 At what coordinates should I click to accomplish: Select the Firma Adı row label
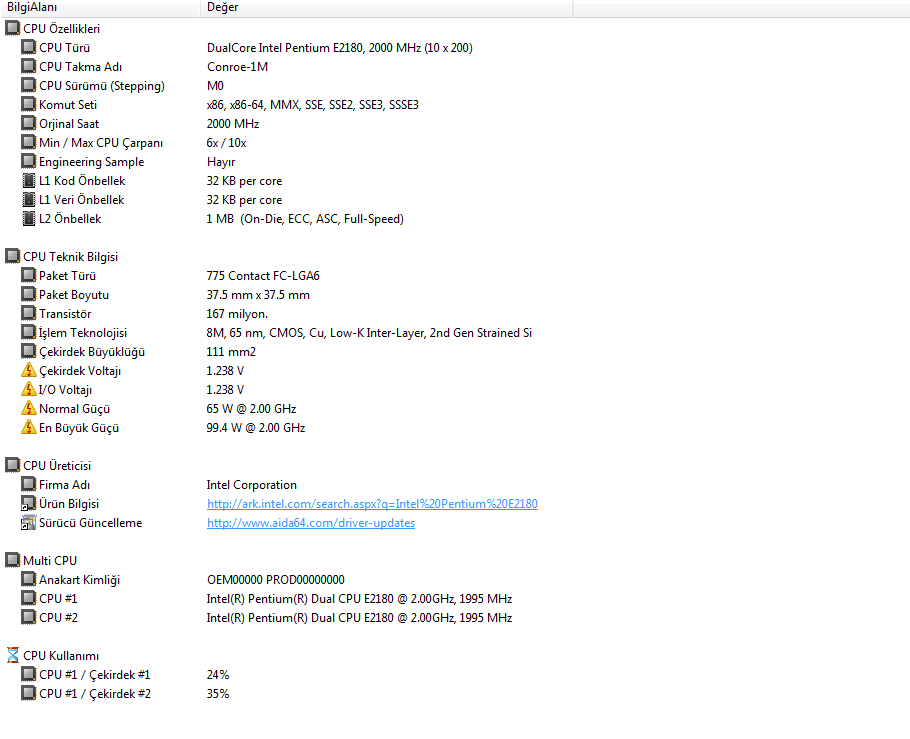point(64,485)
